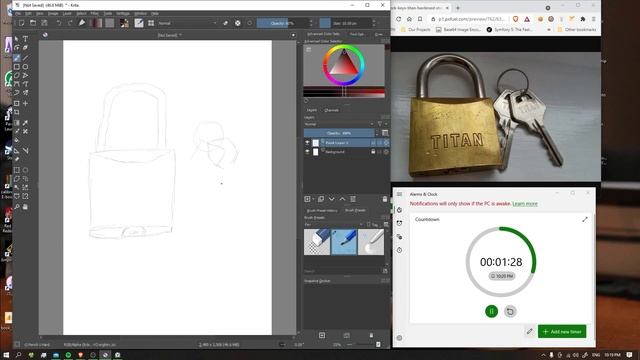Toggle the lock on Background layer
The image size is (640, 360).
point(373,151)
